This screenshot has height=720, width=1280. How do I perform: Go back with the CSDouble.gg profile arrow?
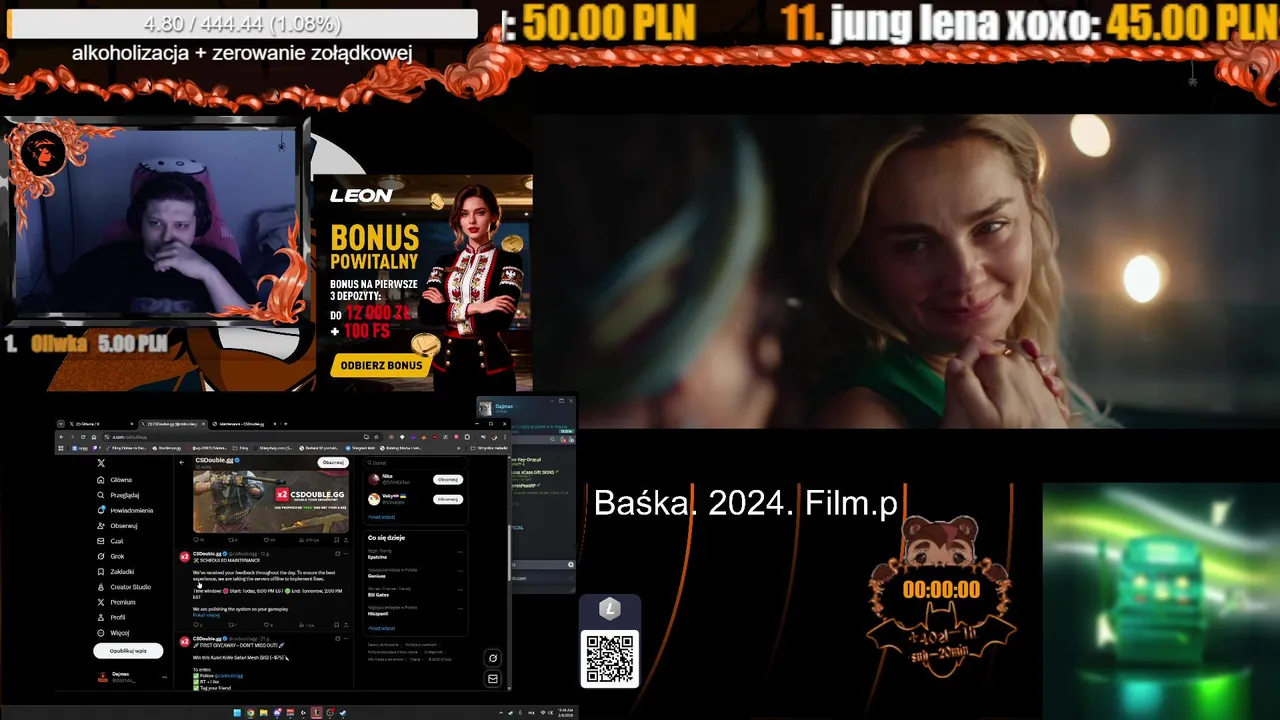[182, 462]
